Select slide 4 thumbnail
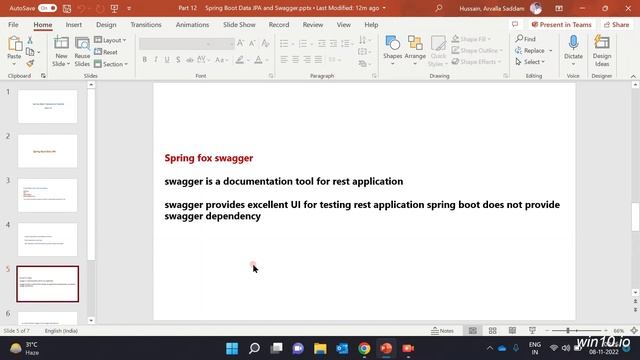Image resolution: width=640 pixels, height=360 pixels. tap(47, 240)
